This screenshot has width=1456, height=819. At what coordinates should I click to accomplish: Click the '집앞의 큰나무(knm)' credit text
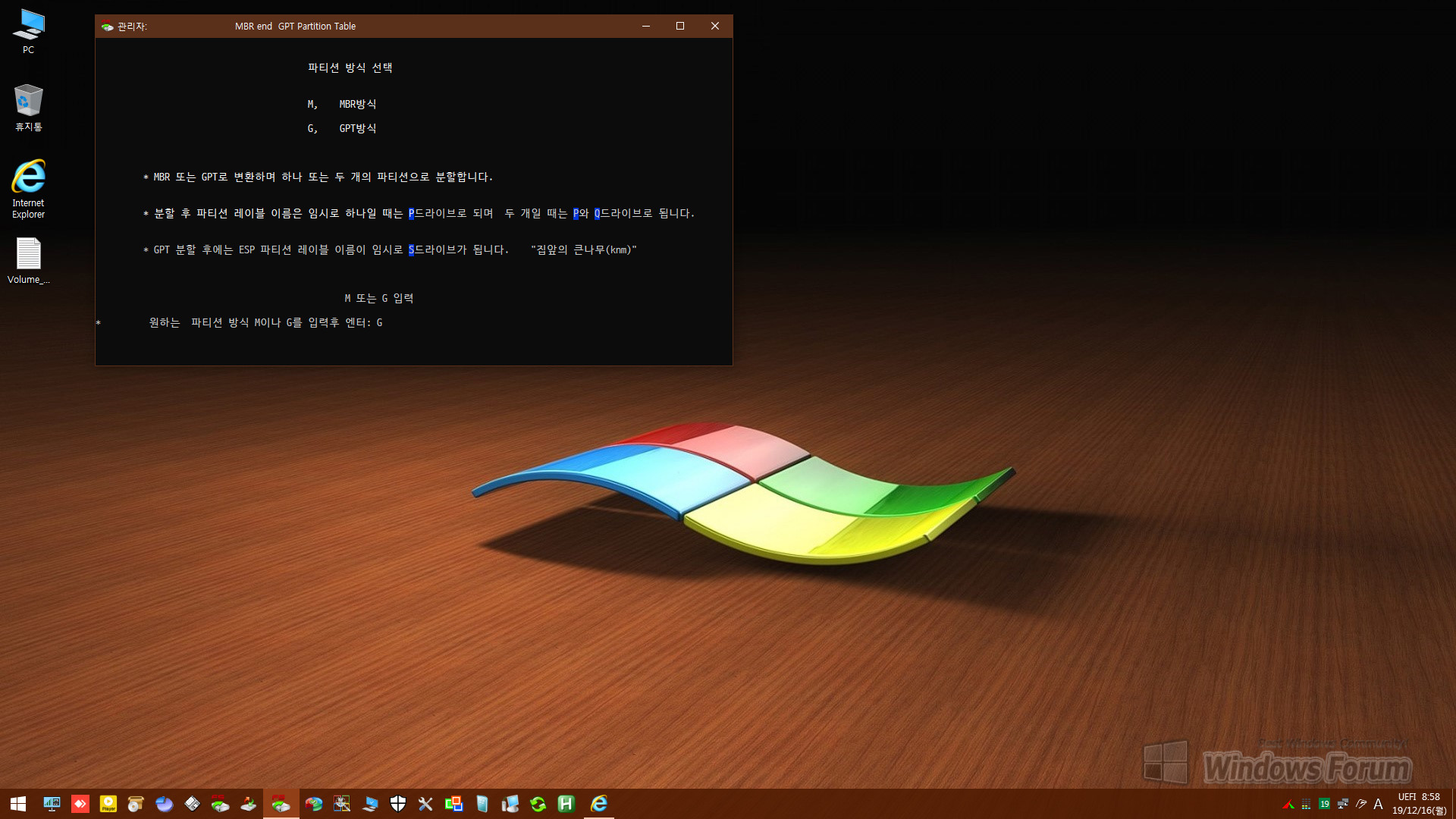pyautogui.click(x=584, y=249)
